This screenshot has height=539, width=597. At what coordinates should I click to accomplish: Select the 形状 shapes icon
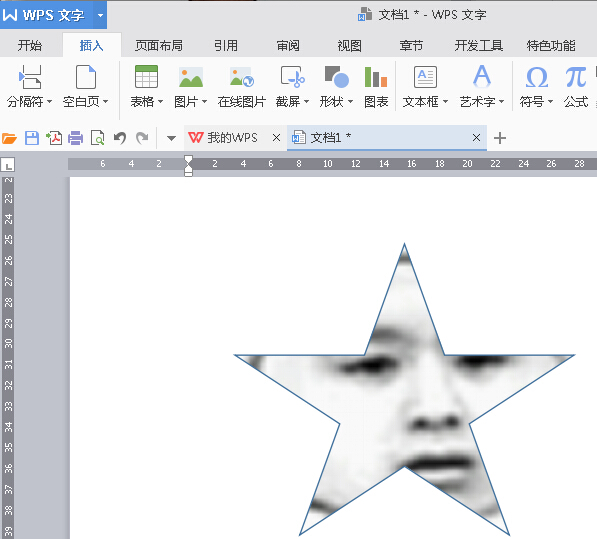[337, 77]
